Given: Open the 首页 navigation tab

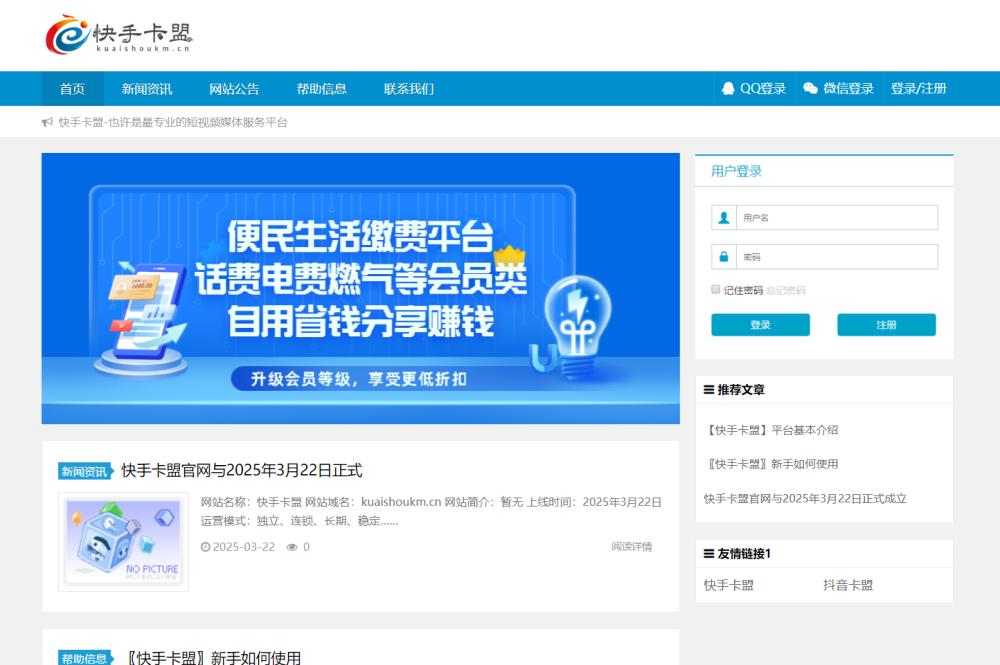Looking at the screenshot, I should pos(73,89).
